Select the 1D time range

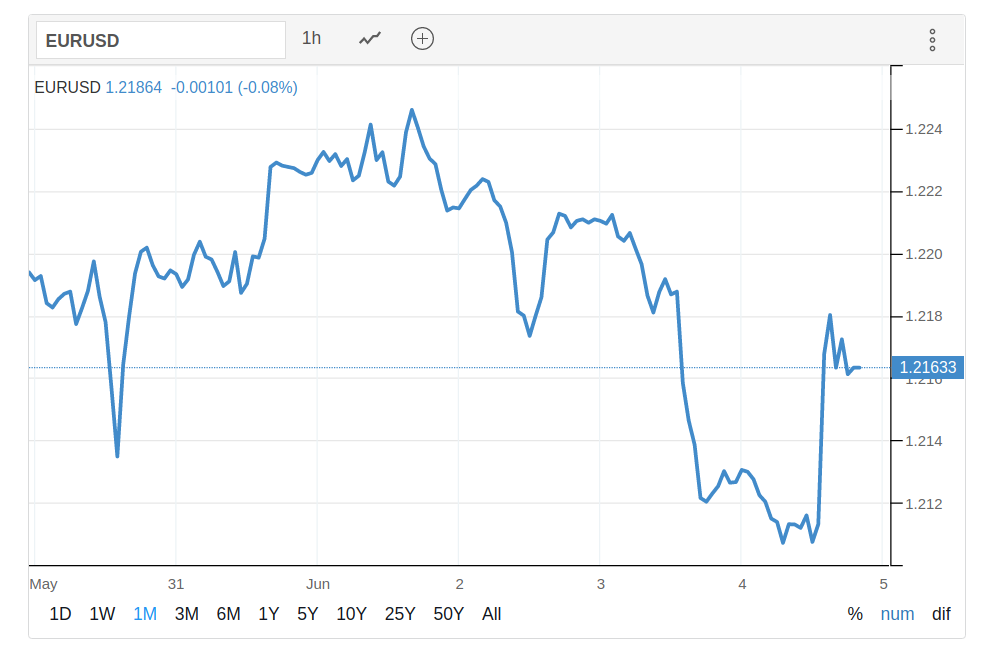tap(60, 614)
